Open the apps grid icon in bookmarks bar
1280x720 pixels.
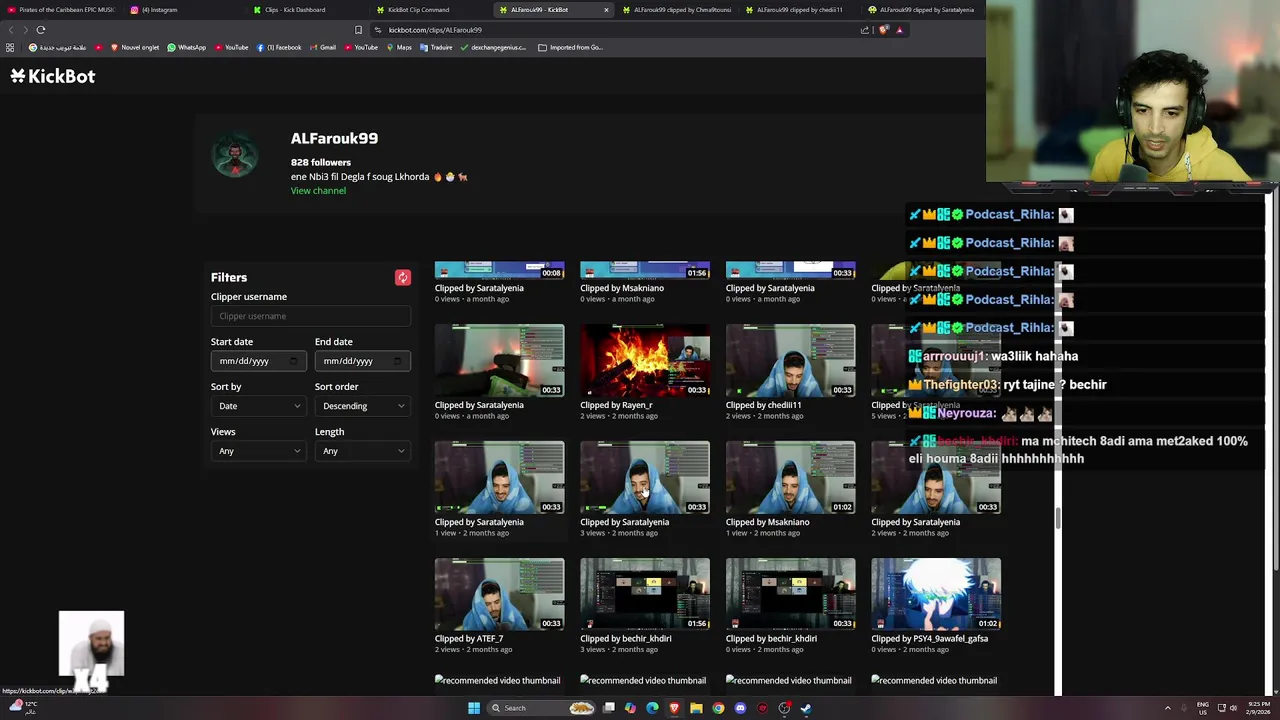[10, 47]
